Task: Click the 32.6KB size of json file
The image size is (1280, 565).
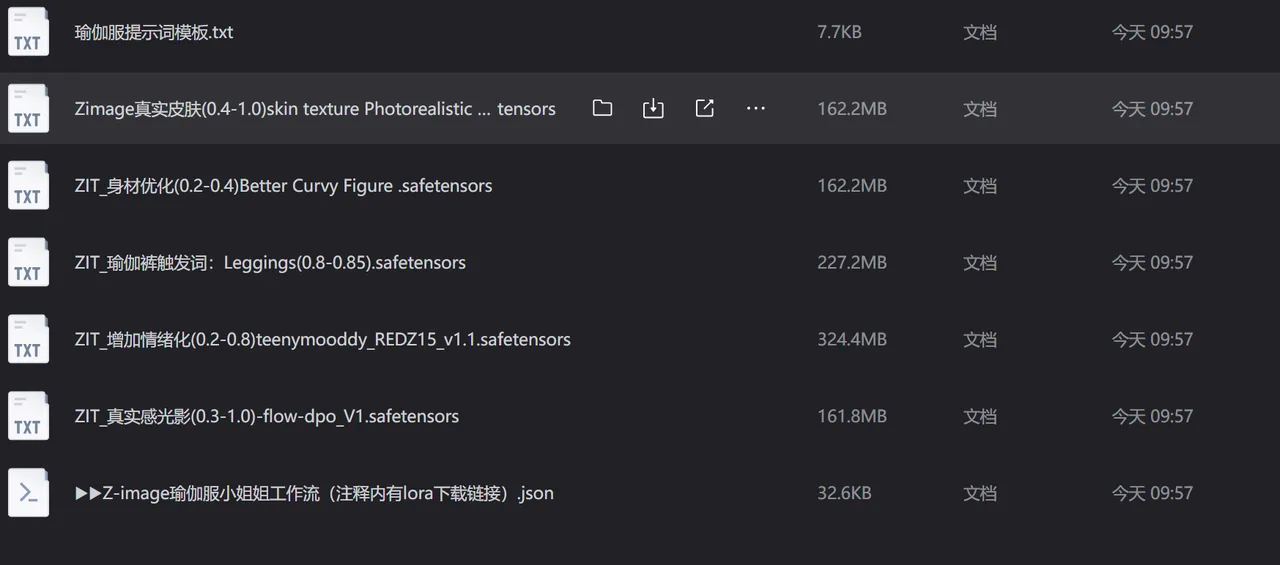Action: [x=844, y=493]
